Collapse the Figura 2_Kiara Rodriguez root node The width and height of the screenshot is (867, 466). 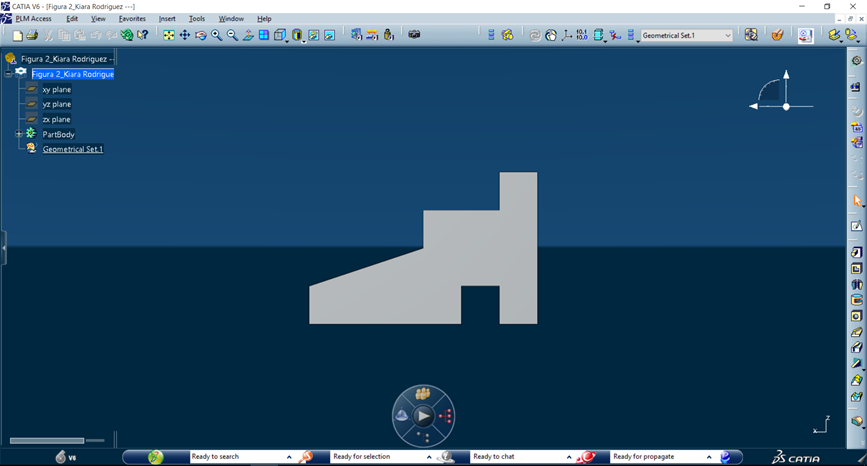pos(8,73)
